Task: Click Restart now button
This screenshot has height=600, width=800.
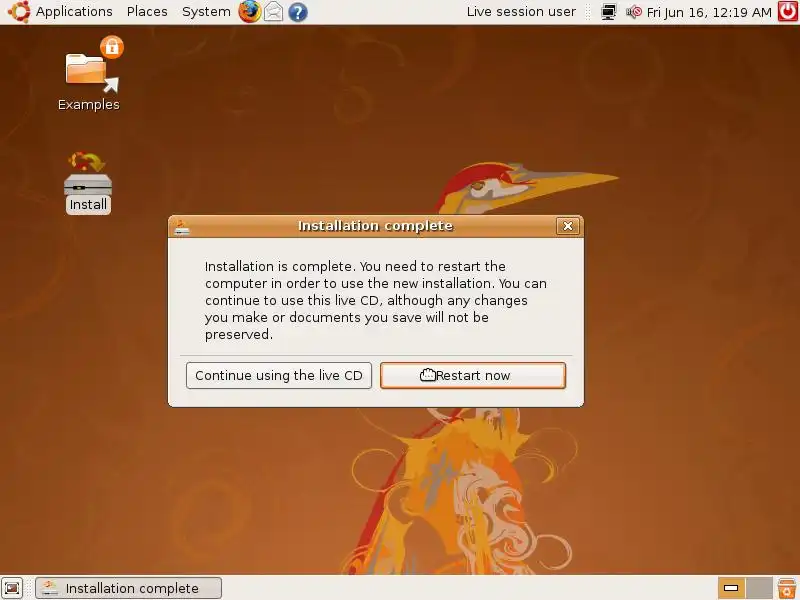Action: (x=473, y=376)
